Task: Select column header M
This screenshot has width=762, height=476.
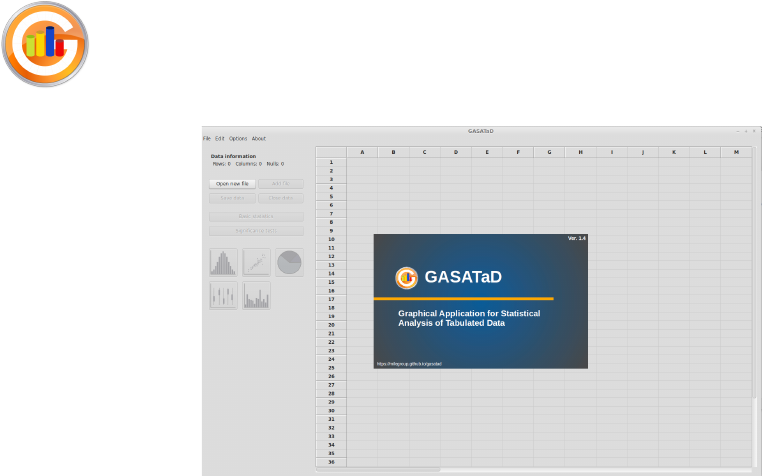Action: (x=737, y=152)
